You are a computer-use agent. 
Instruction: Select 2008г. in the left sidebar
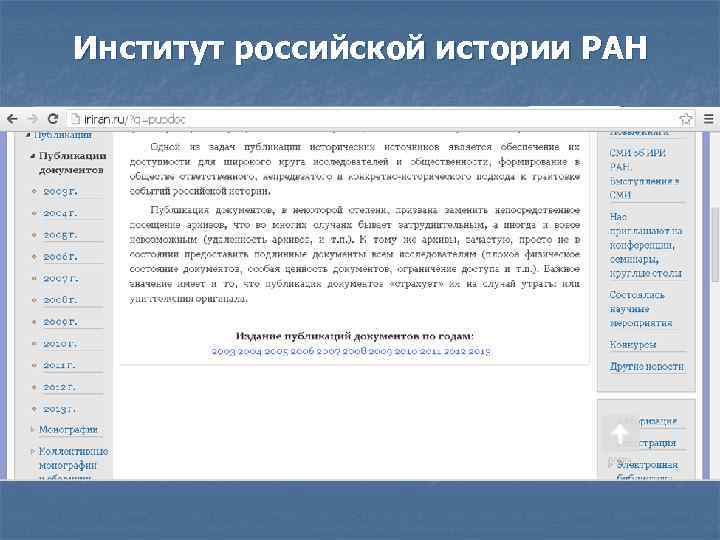(60, 300)
